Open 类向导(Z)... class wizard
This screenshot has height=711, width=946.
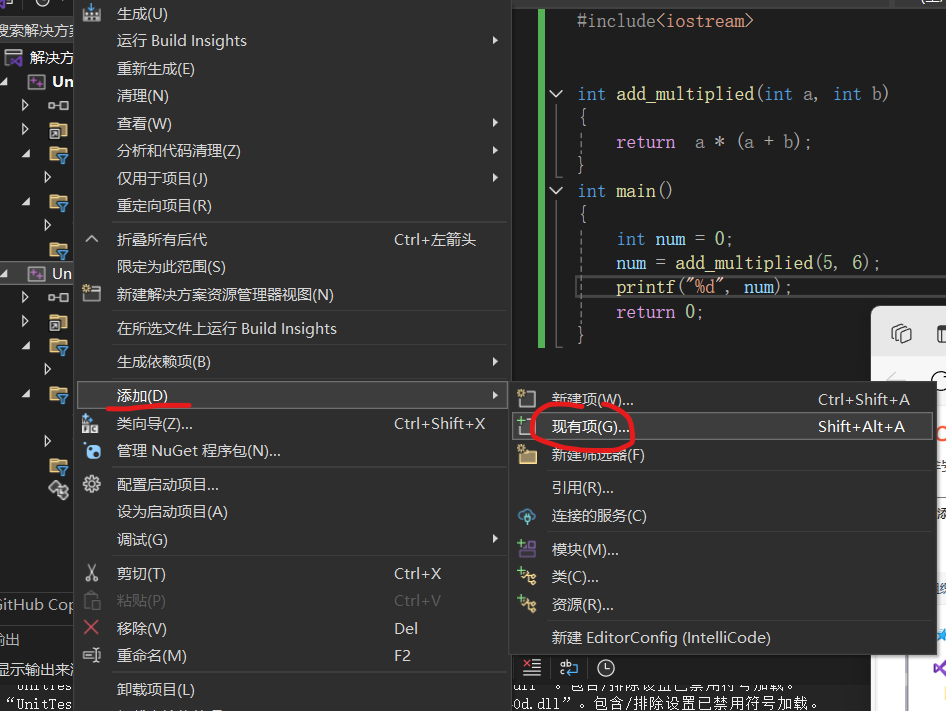coord(293,424)
